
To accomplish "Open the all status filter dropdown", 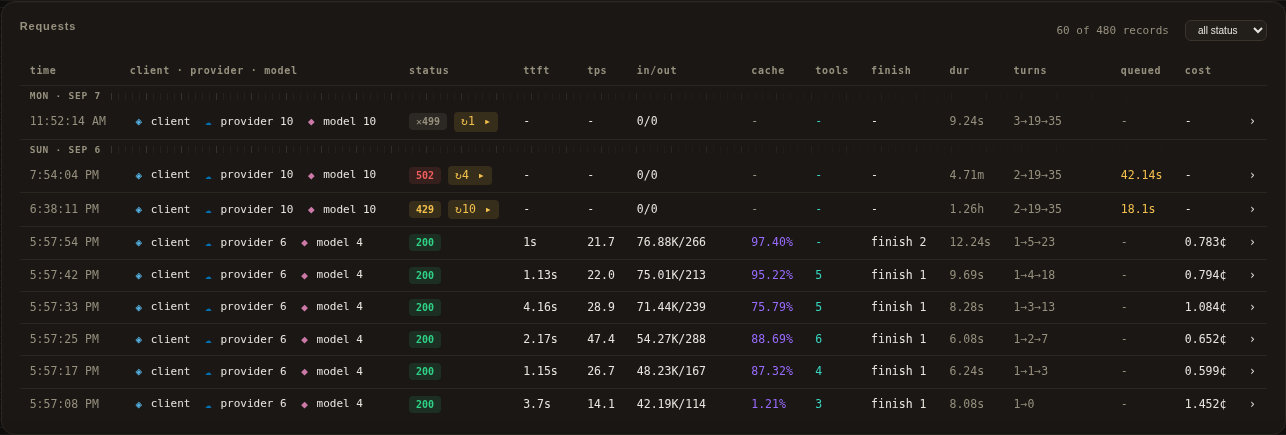I will coord(1225,30).
